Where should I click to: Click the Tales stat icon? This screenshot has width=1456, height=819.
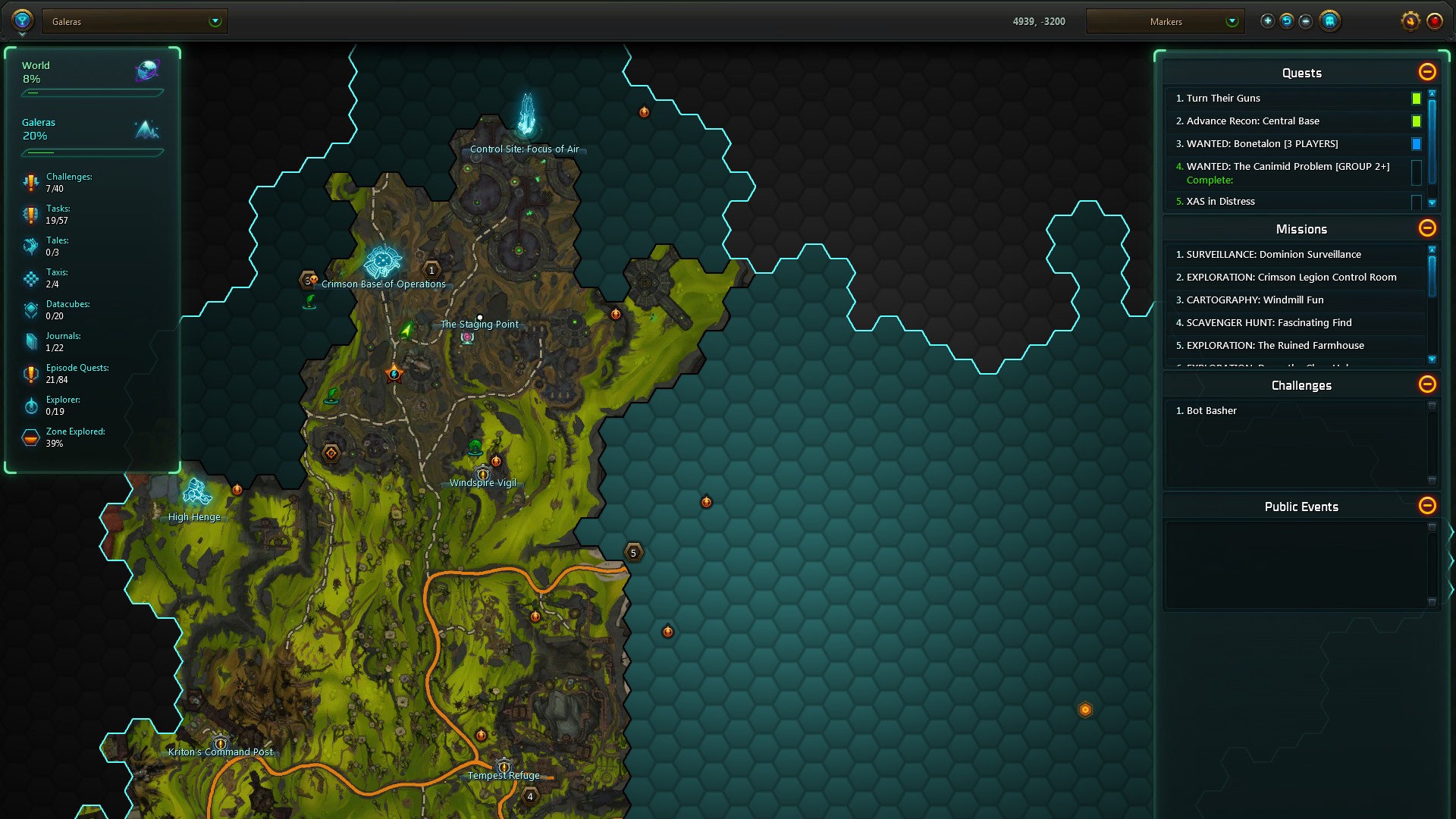(x=30, y=246)
